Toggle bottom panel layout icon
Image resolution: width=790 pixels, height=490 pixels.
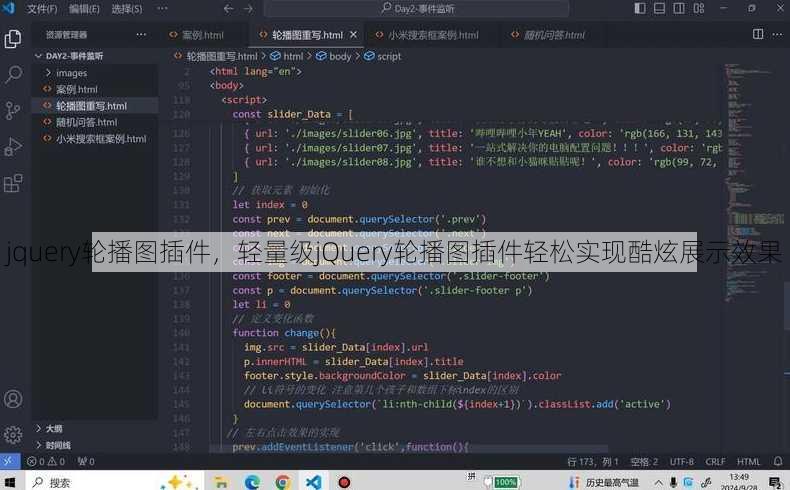660,8
